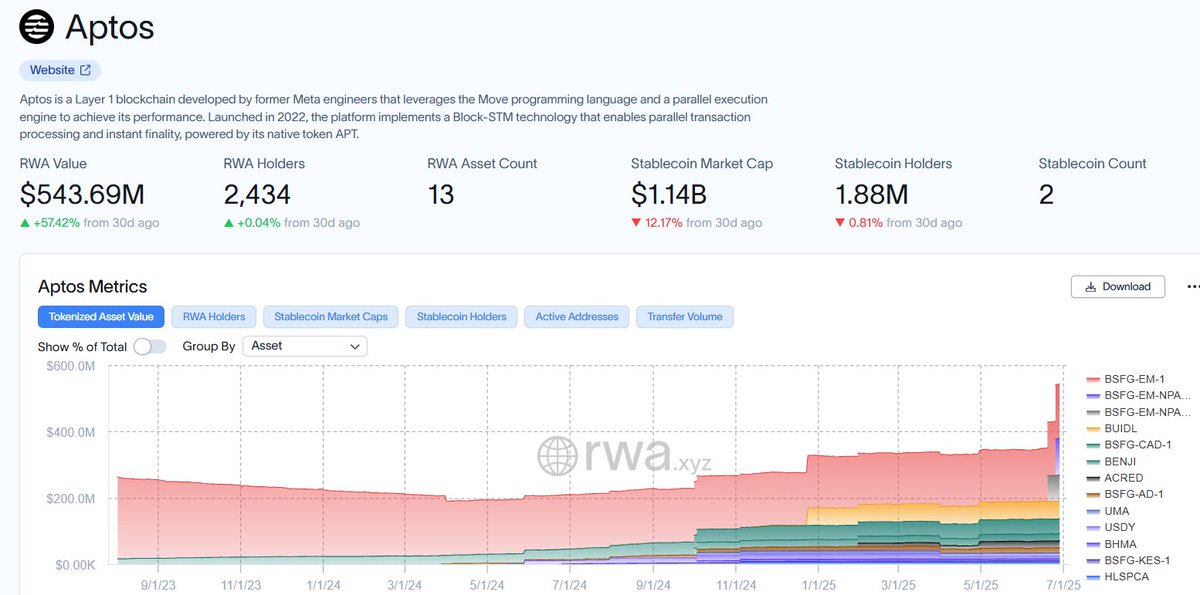
Task: Toggle HLSPCA legend entry
Action: 1119,577
